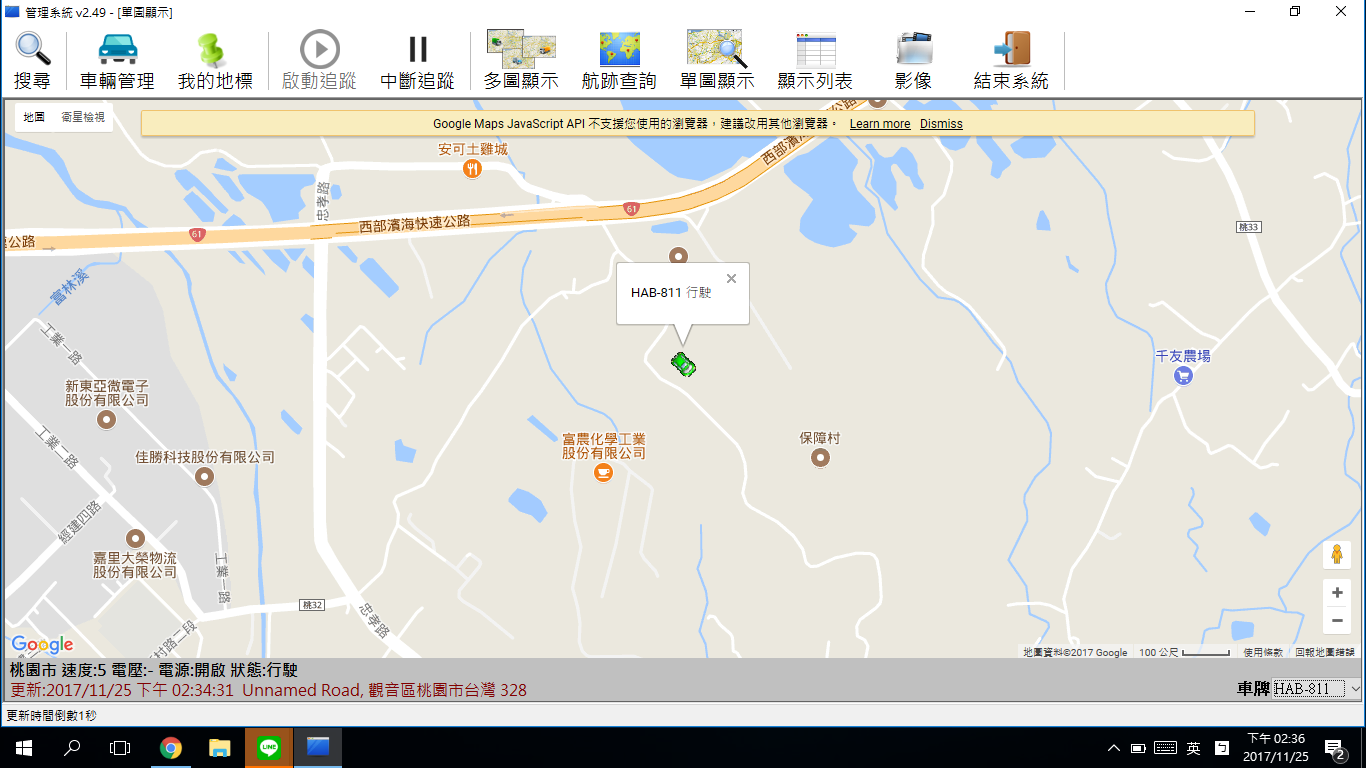Click the Street View pegman icon
Viewport: 1366px width, 768px height.
1337,554
